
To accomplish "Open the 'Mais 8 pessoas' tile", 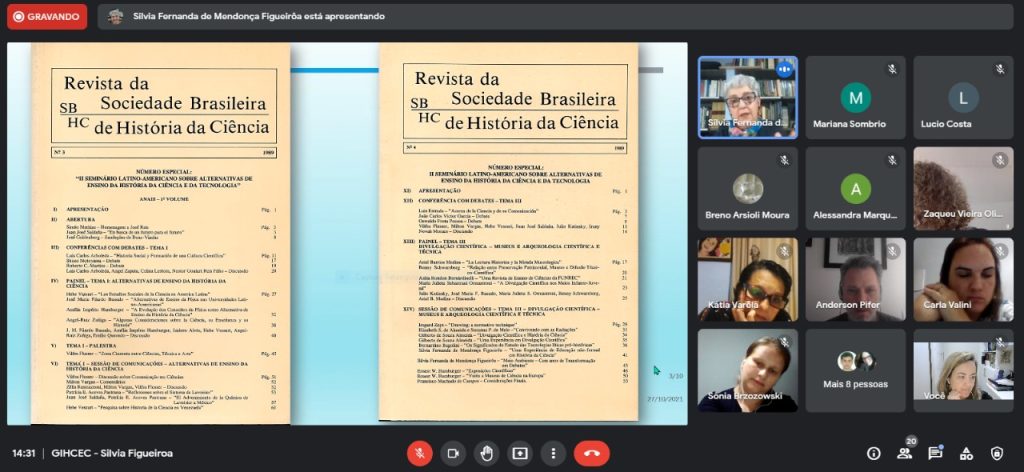I will coord(856,370).
